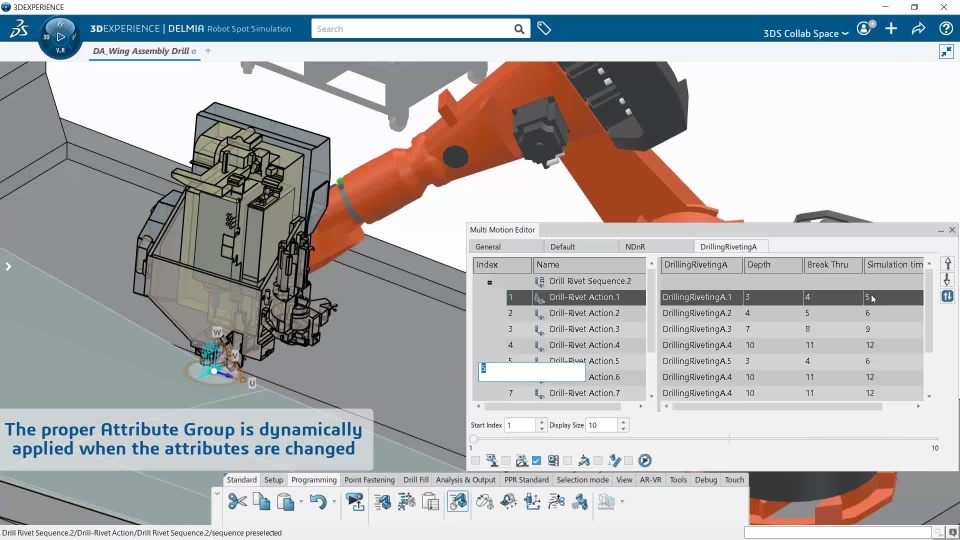This screenshot has height=540, width=960.
Task: Click the move row down arrow icon
Action: (947, 280)
